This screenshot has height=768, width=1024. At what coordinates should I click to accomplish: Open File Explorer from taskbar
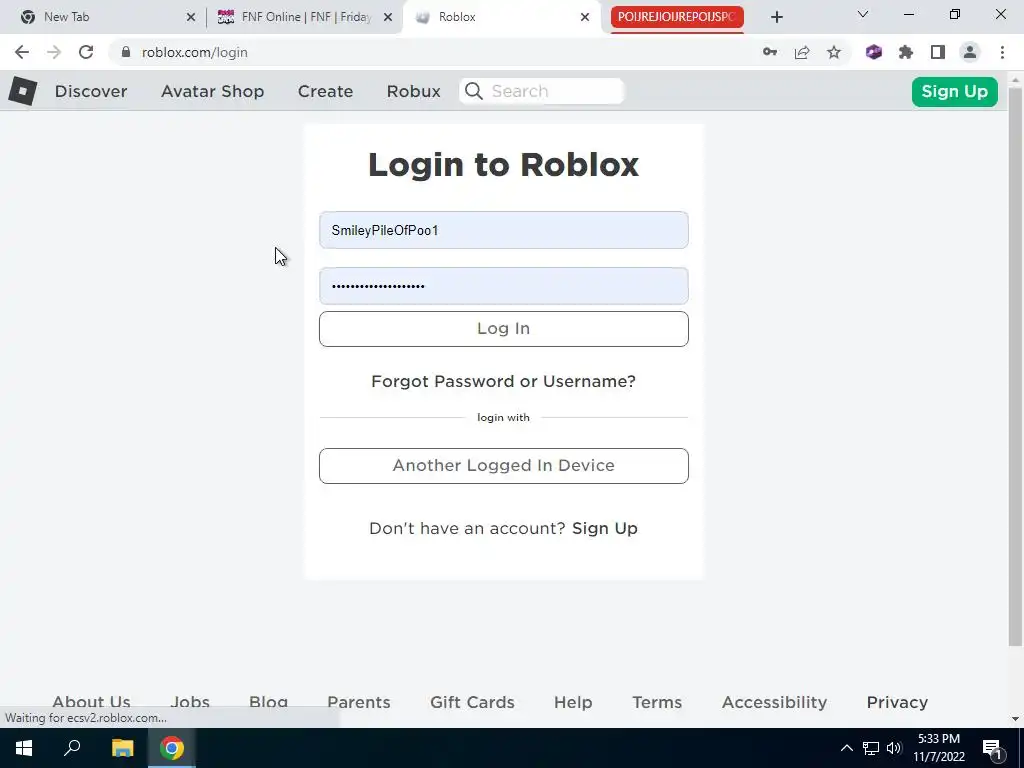point(122,748)
